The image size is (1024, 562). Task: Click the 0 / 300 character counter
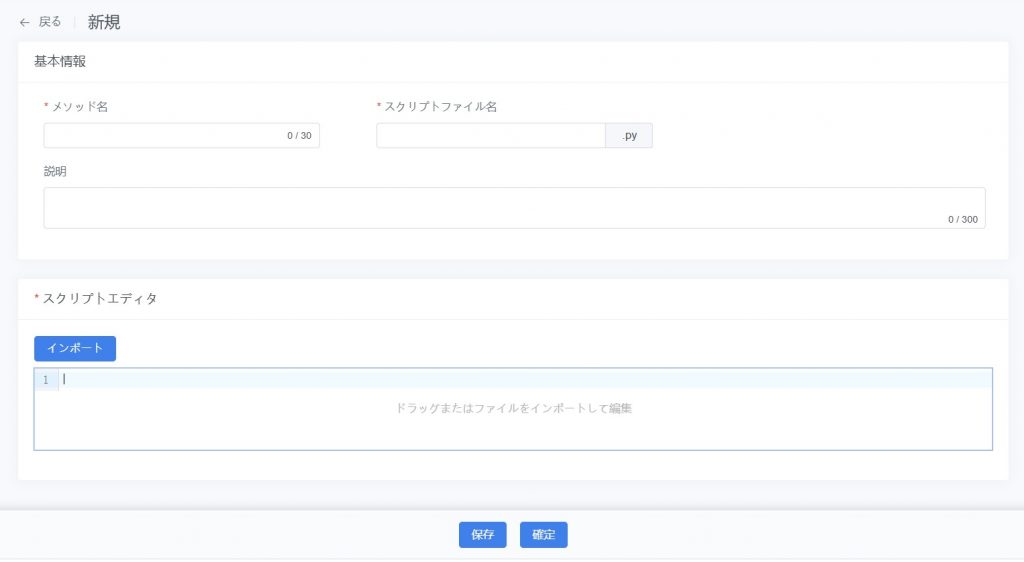point(962,219)
